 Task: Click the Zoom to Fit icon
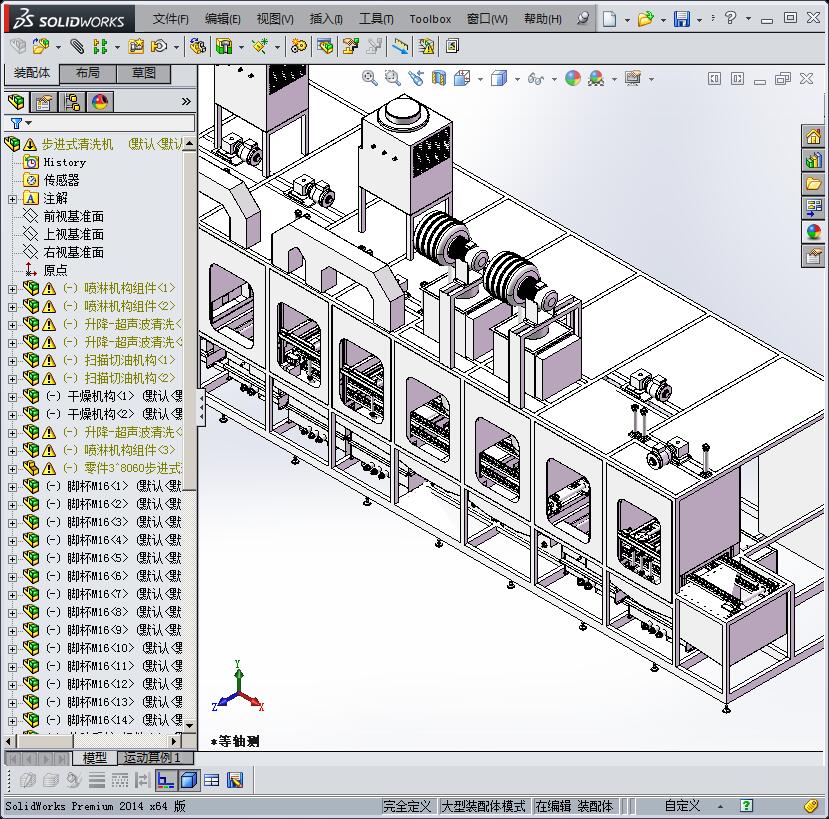[370, 78]
